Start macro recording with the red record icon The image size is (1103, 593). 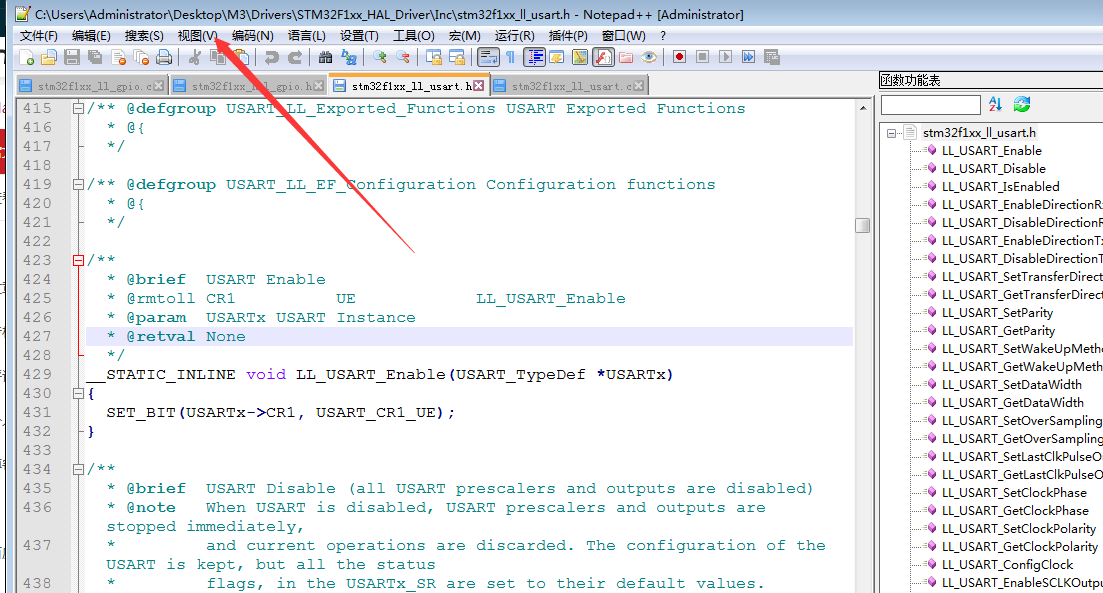pyautogui.click(x=677, y=57)
